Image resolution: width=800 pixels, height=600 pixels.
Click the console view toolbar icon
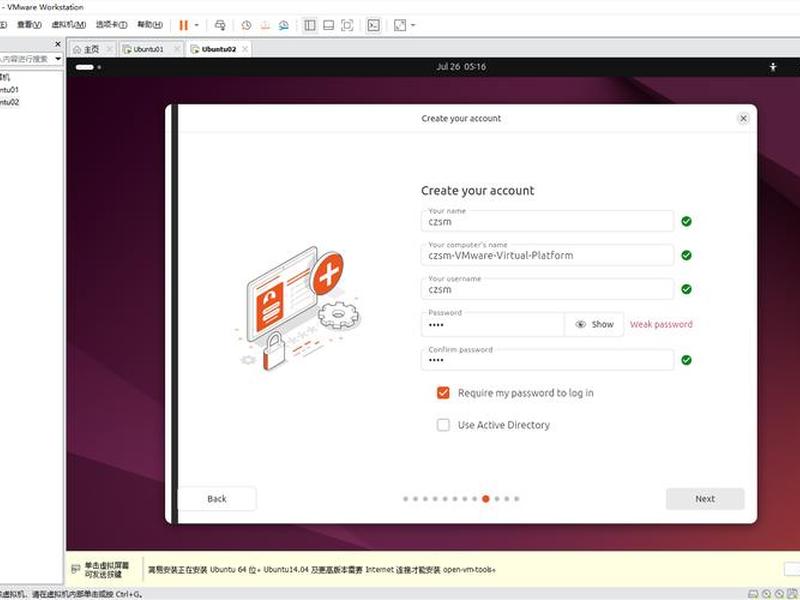(373, 25)
